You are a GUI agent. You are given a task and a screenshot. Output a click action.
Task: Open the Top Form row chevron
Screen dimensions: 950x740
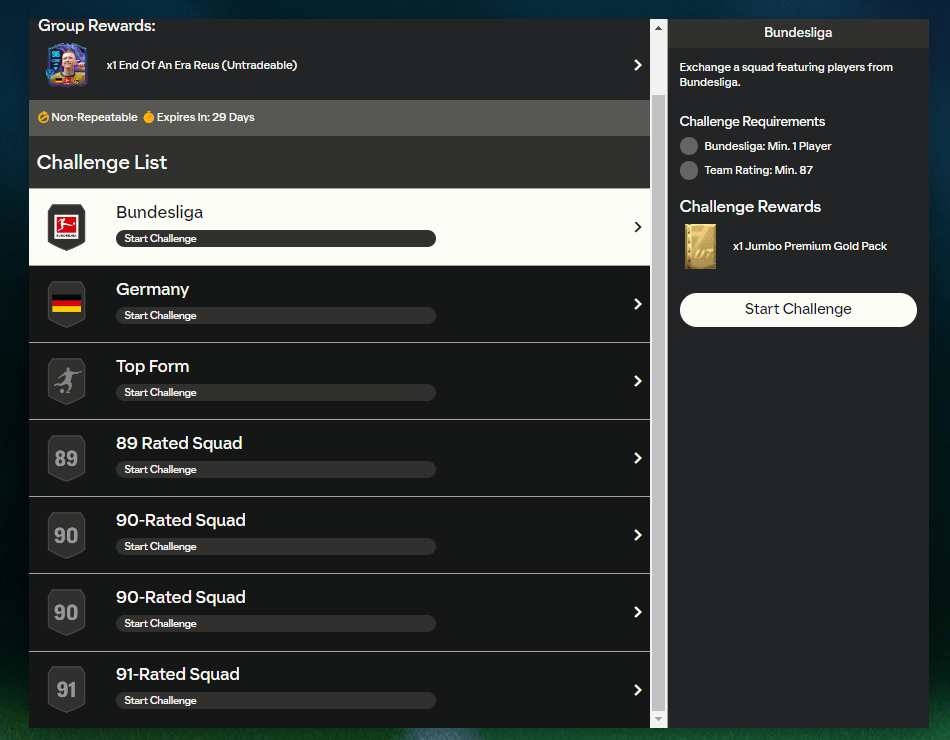(x=637, y=381)
